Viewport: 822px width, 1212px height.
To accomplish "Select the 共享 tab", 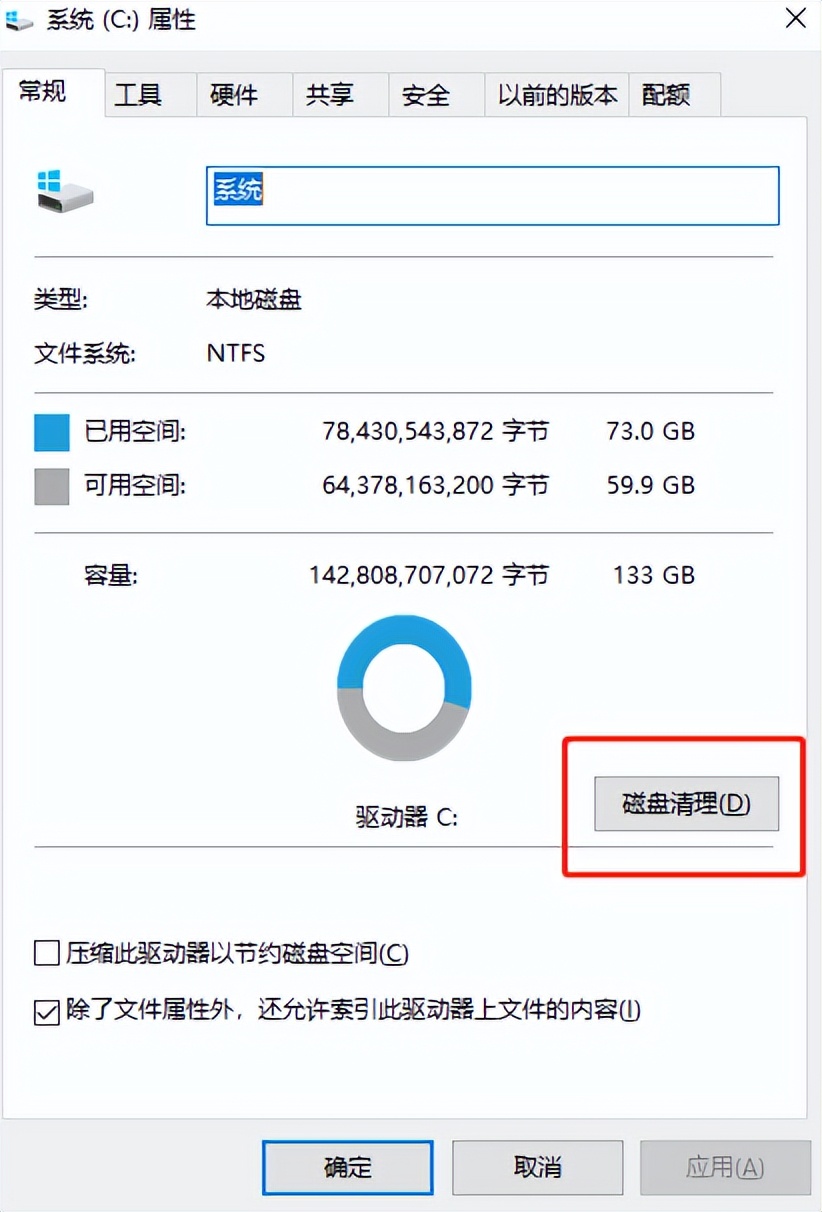I will click(x=330, y=96).
